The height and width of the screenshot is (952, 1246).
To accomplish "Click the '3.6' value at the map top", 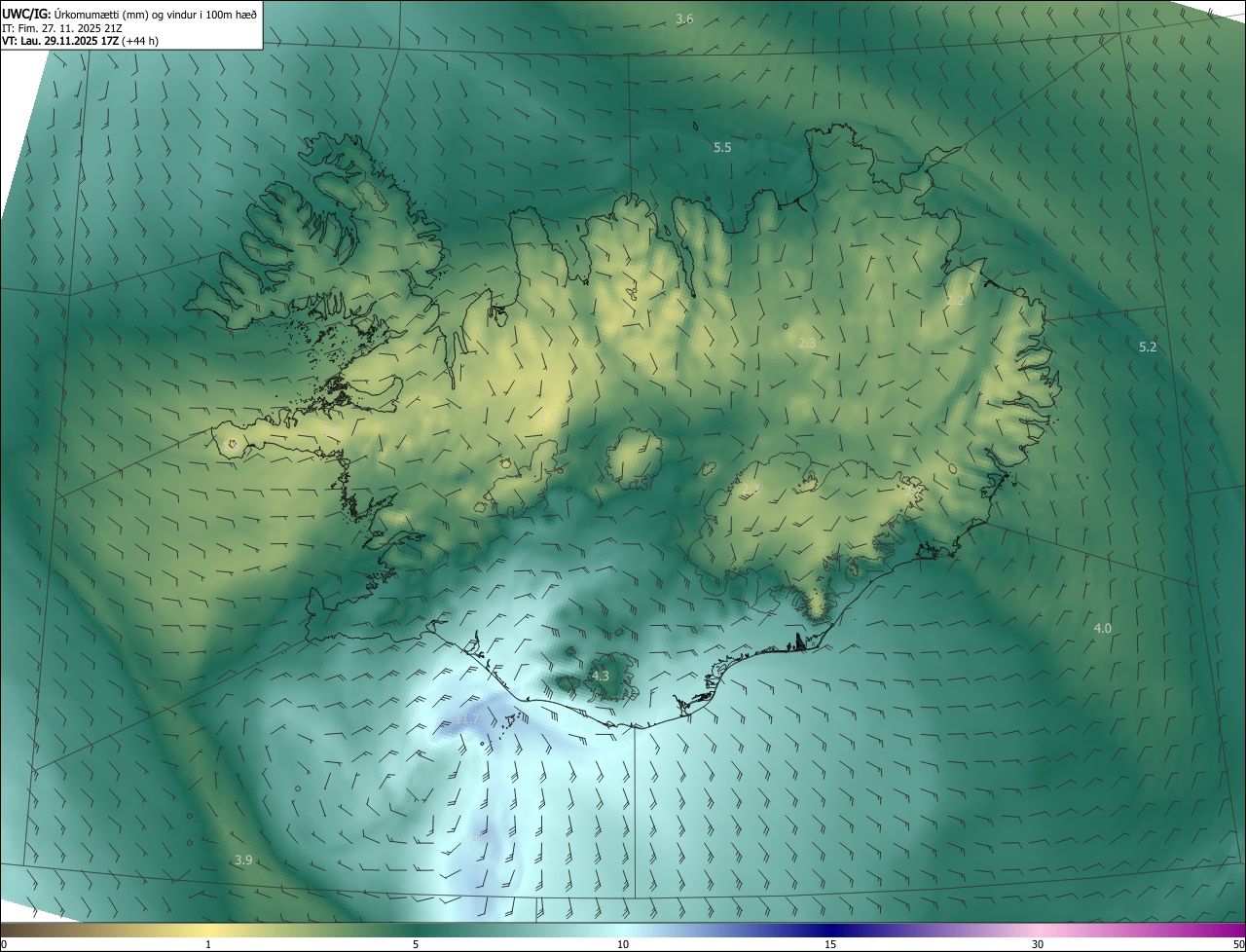I will coord(684,19).
